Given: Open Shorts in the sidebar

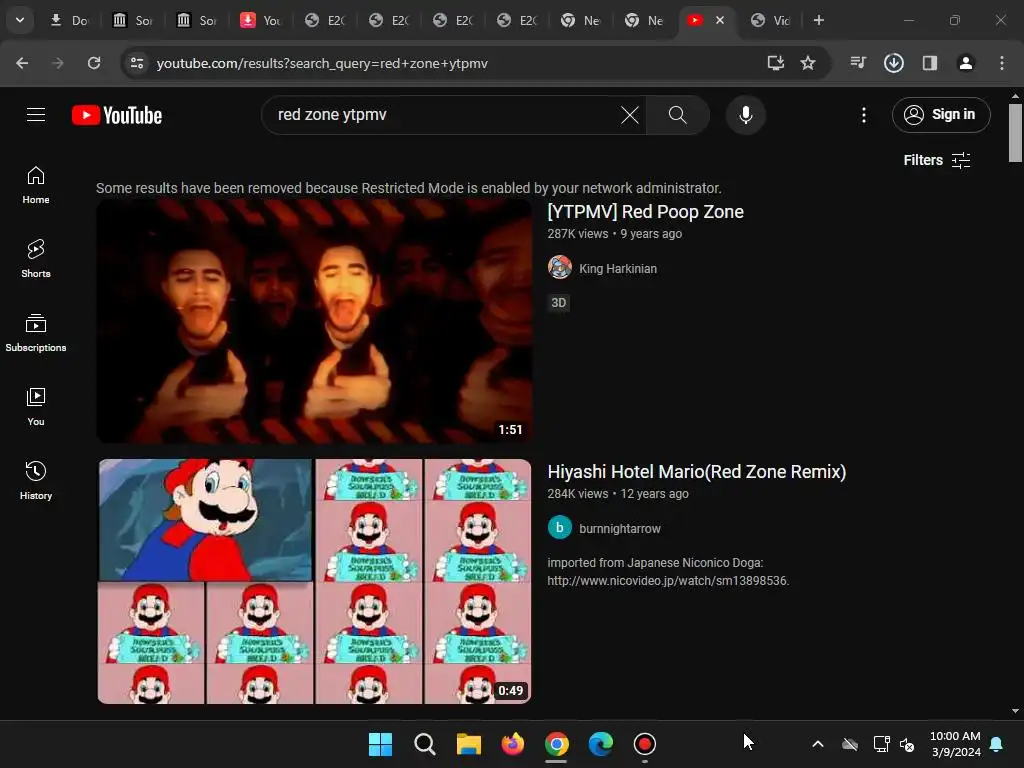Looking at the screenshot, I should pos(36,259).
